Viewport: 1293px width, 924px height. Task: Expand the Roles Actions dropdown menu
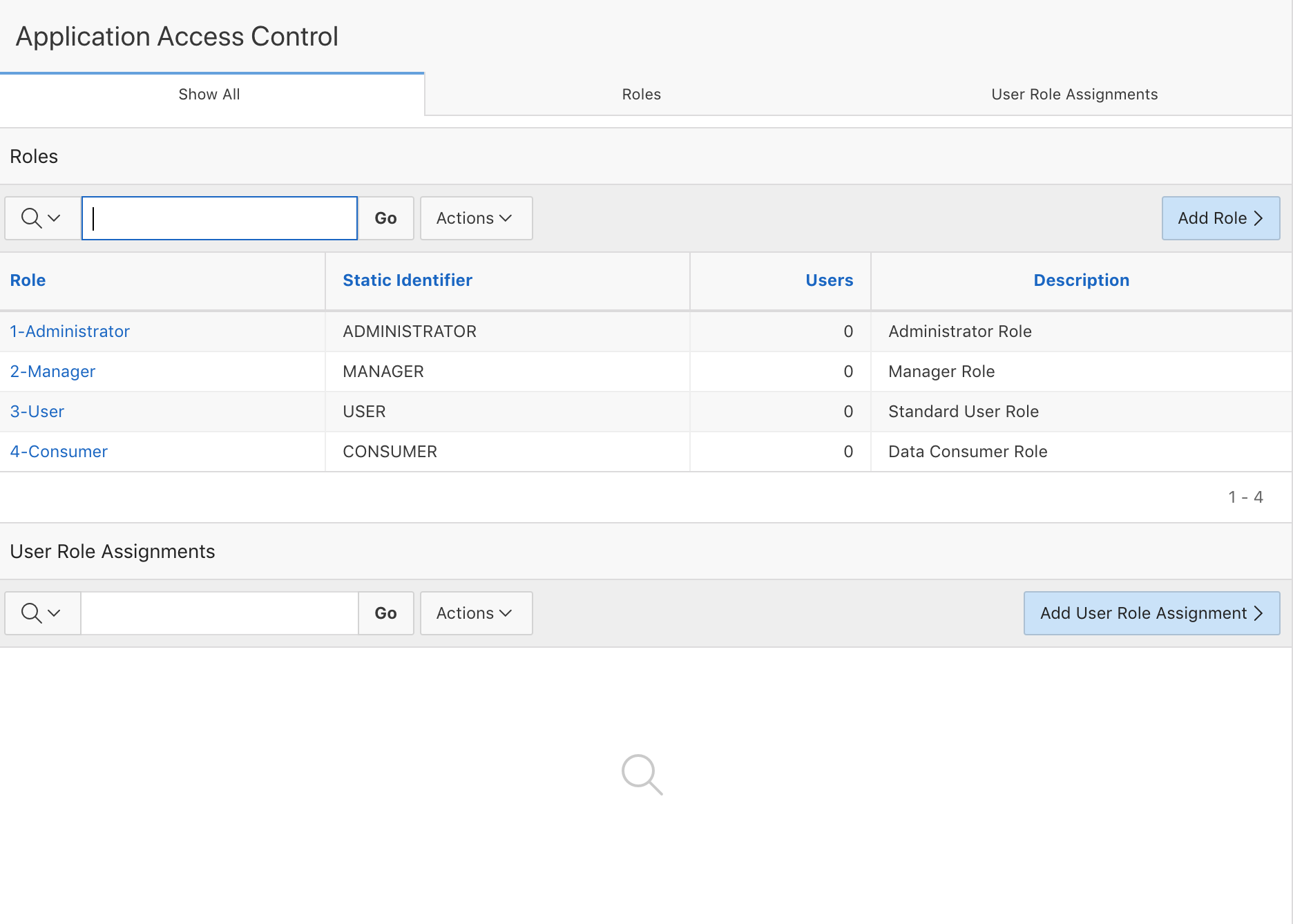pyautogui.click(x=475, y=218)
